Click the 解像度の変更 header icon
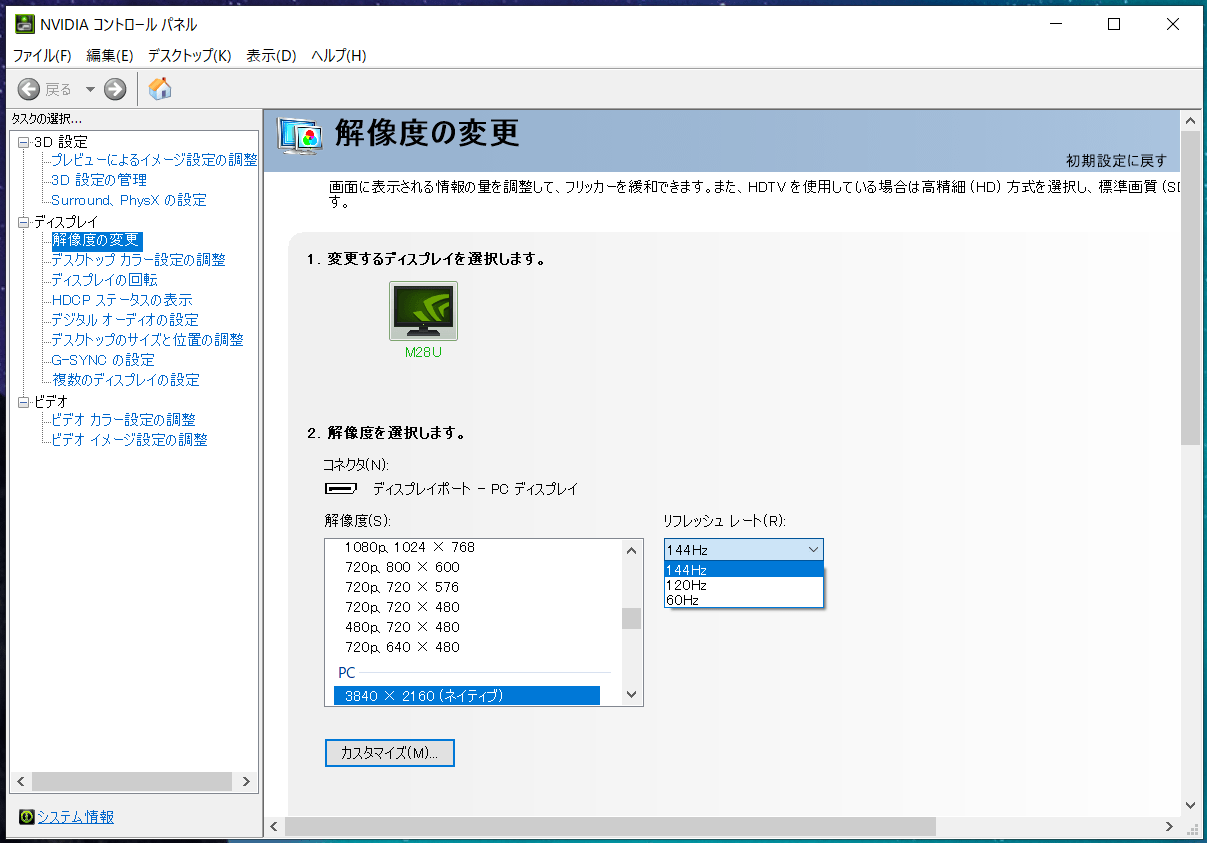This screenshot has height=843, width=1207. point(299,135)
